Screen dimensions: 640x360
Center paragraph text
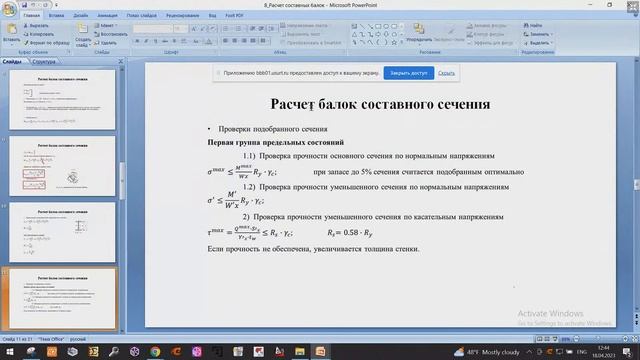pos(235,41)
